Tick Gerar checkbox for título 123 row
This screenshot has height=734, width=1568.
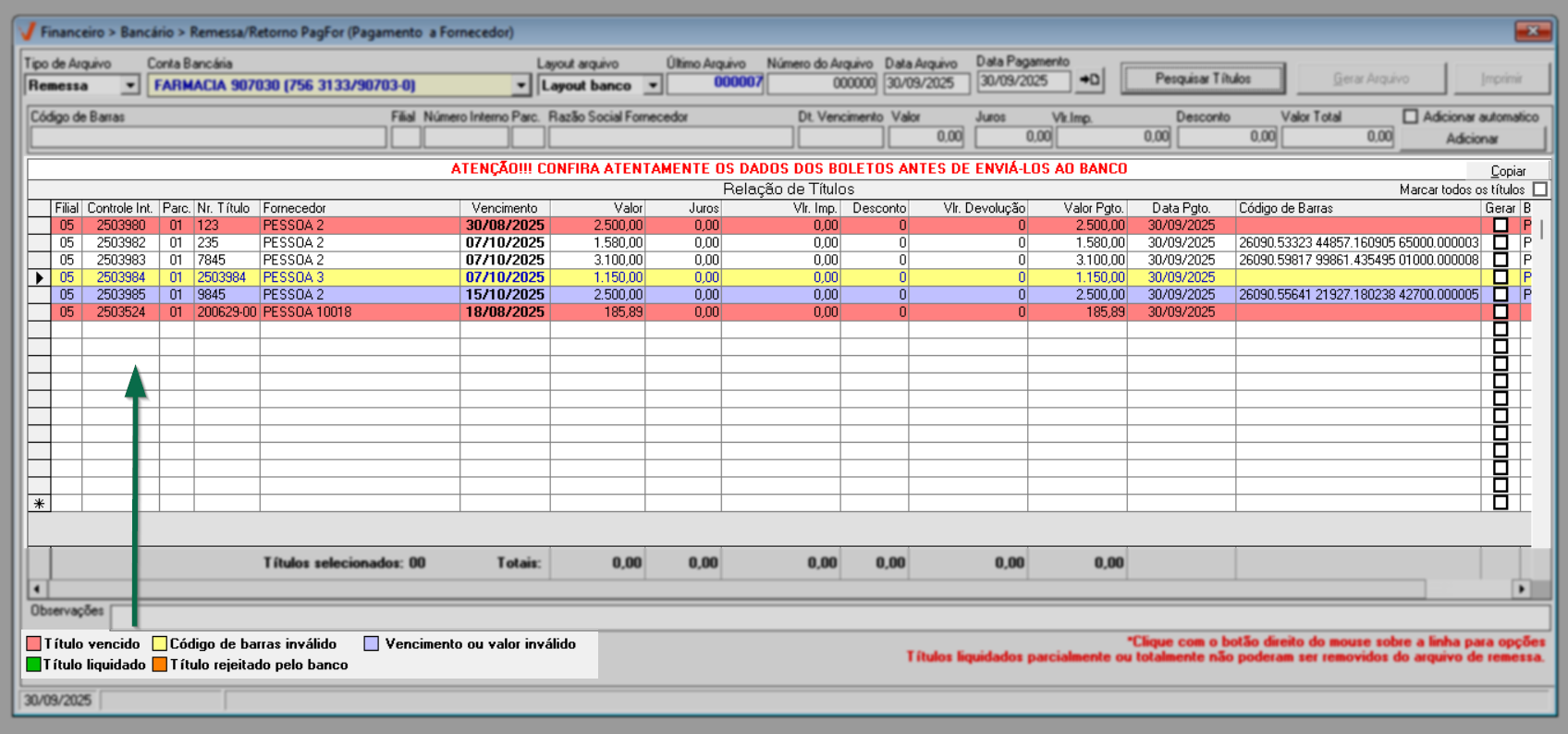pos(1500,226)
